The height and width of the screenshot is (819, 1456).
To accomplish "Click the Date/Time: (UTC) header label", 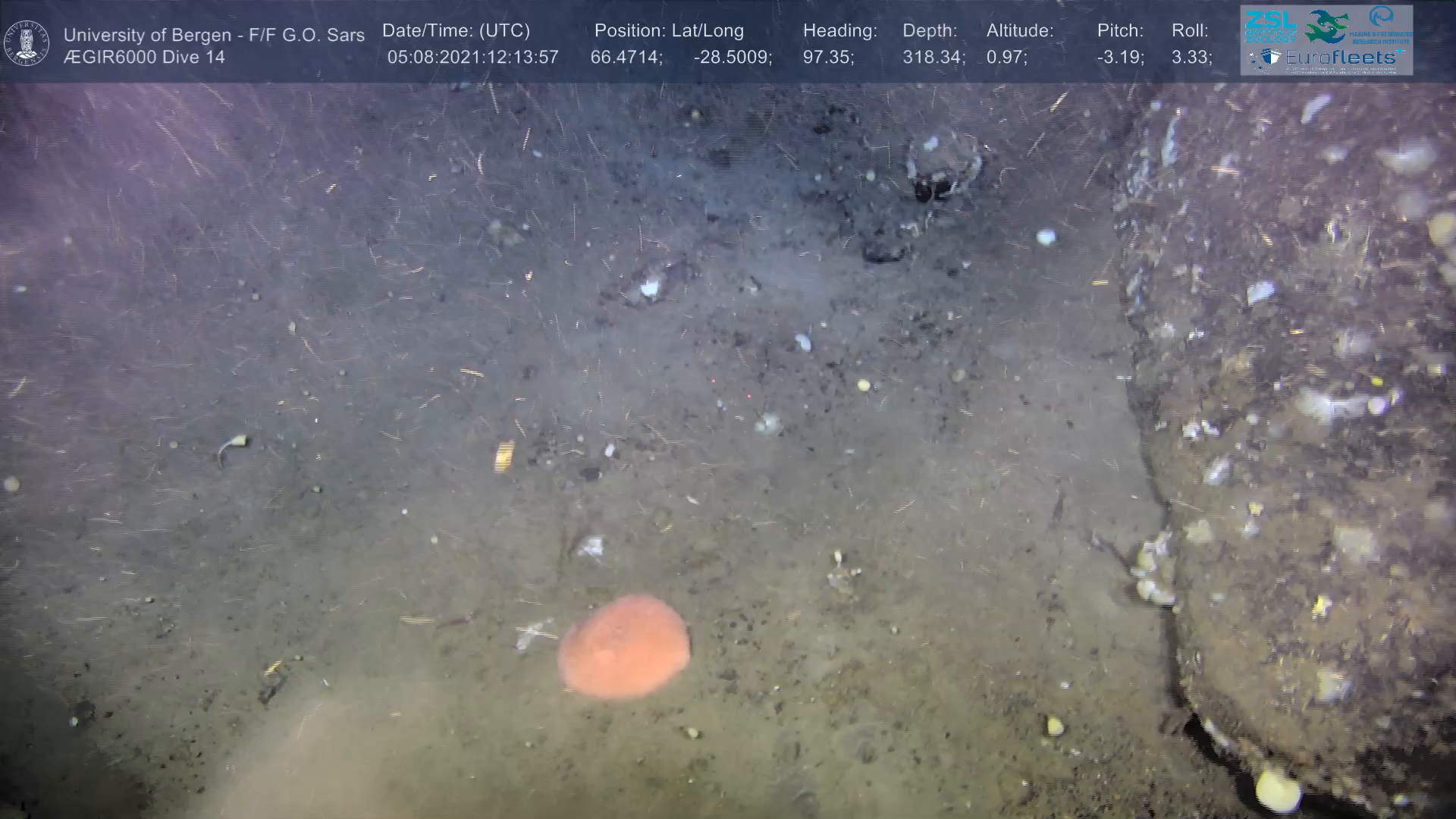I will tap(456, 31).
